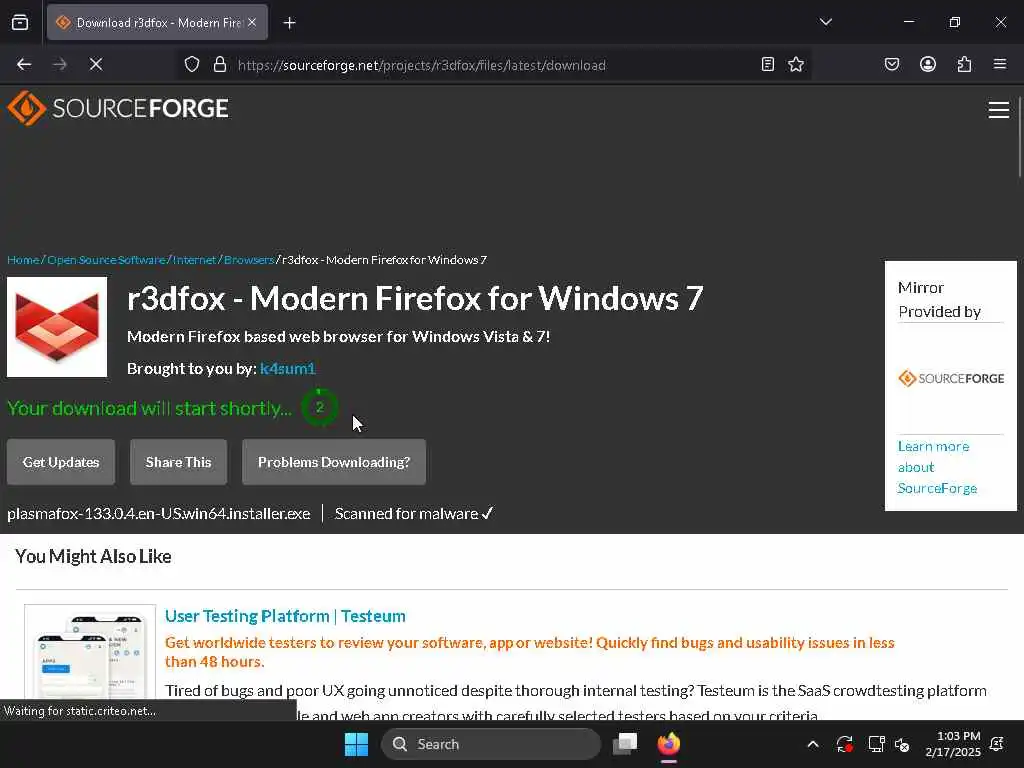Open the Home breadcrumb link
This screenshot has width=1024, height=768.
23,260
